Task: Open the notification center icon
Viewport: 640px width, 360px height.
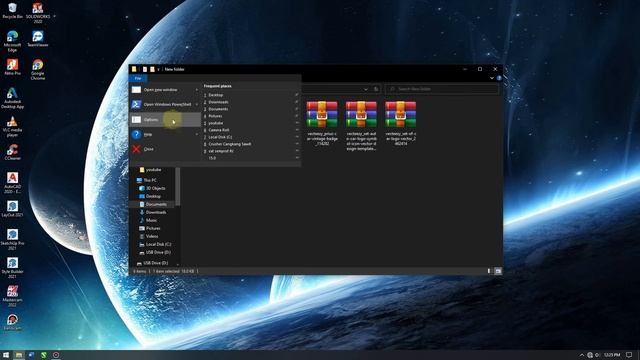Action: pyautogui.click(x=629, y=355)
